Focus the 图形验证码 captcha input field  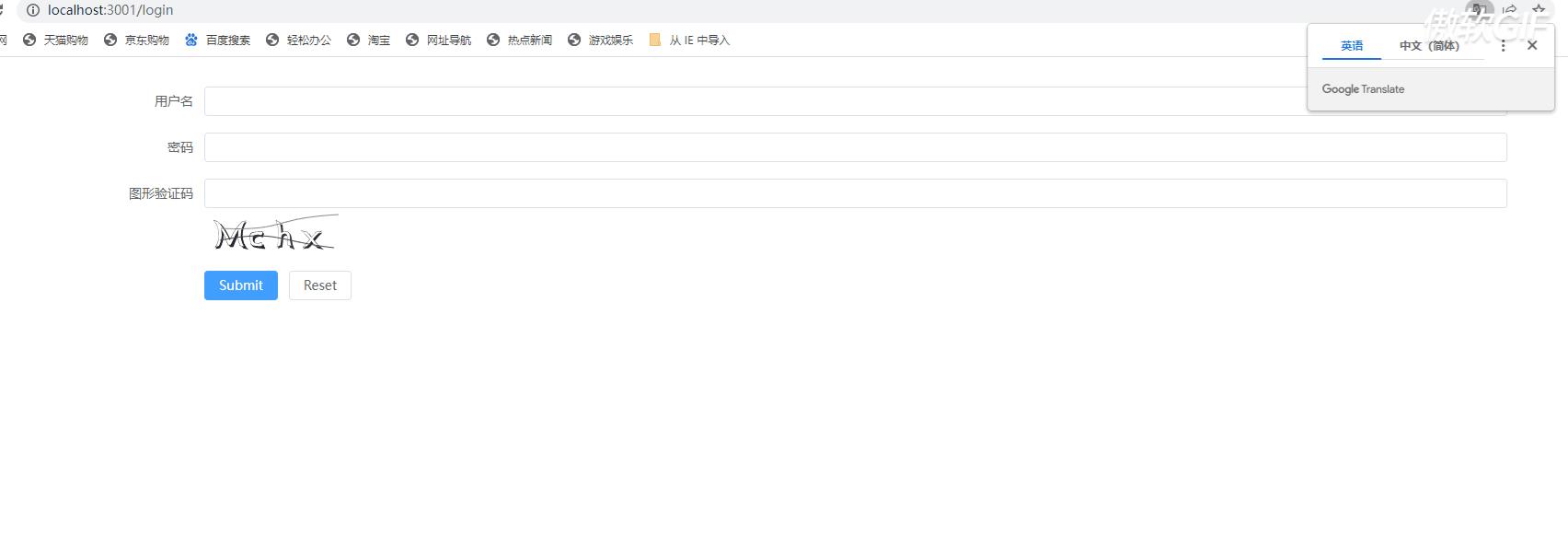click(856, 193)
